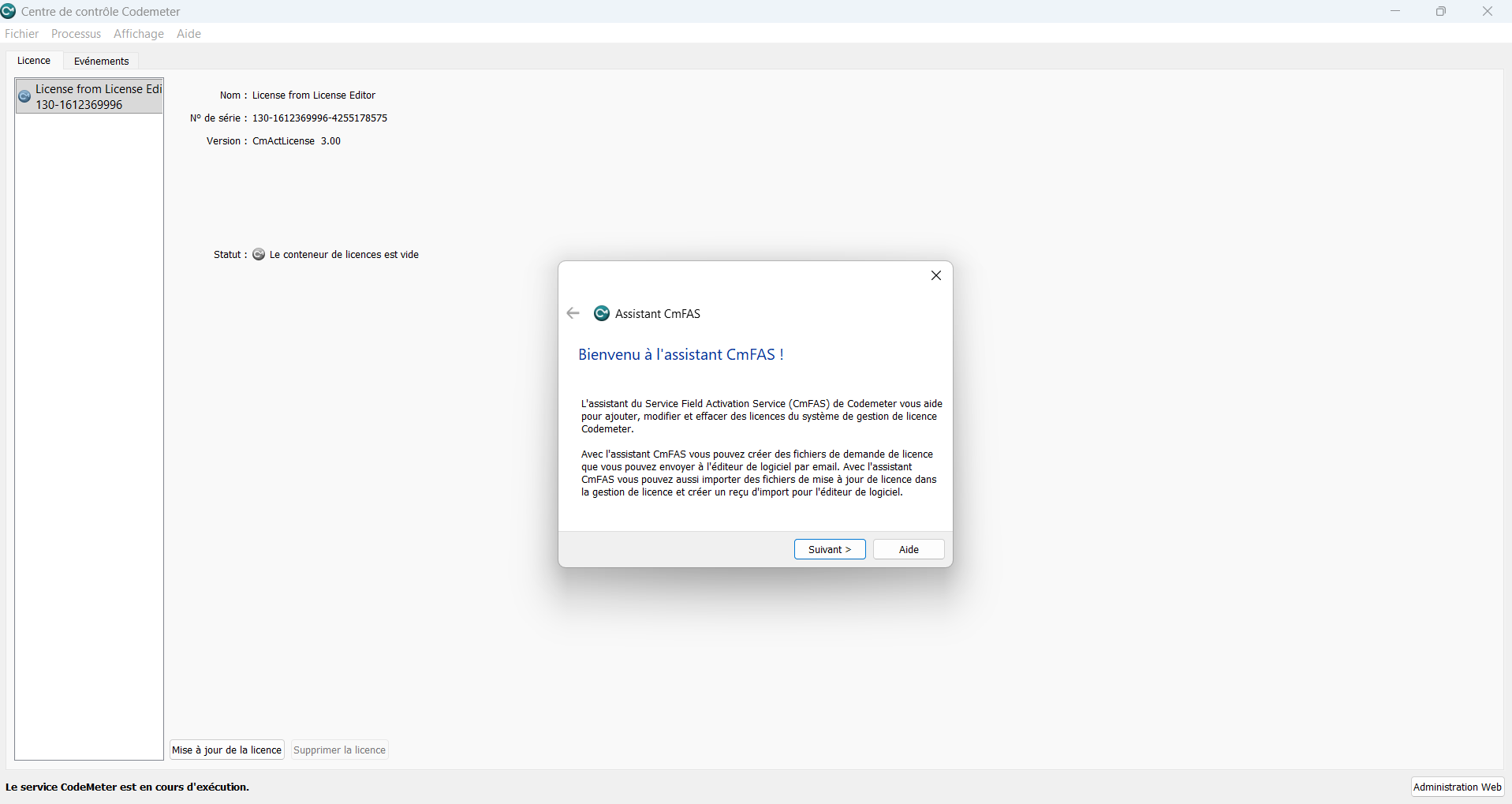Open the Affichage menu
The height and width of the screenshot is (804, 1512).
coord(139,33)
